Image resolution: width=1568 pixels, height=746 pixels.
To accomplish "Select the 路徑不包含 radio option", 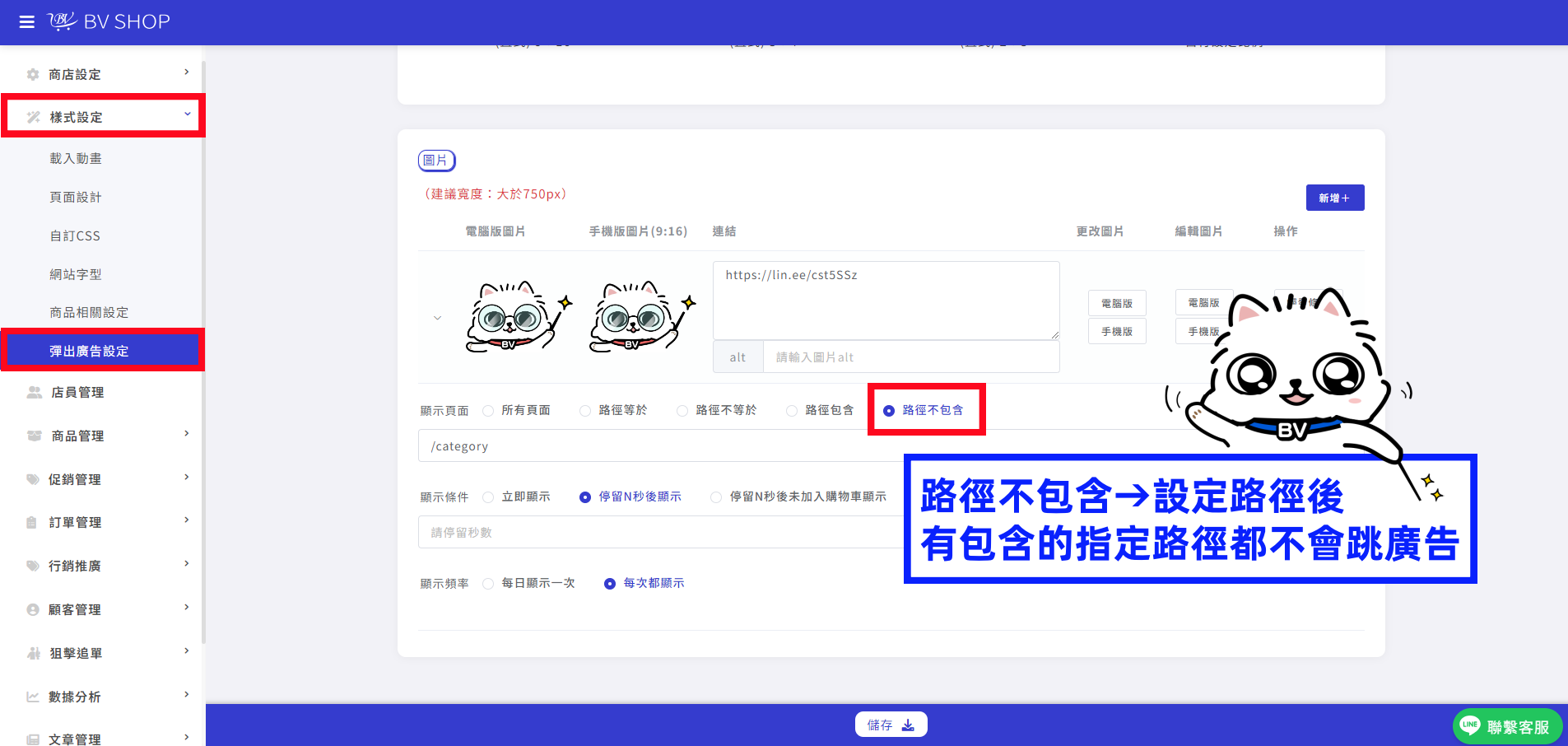I will tap(889, 411).
